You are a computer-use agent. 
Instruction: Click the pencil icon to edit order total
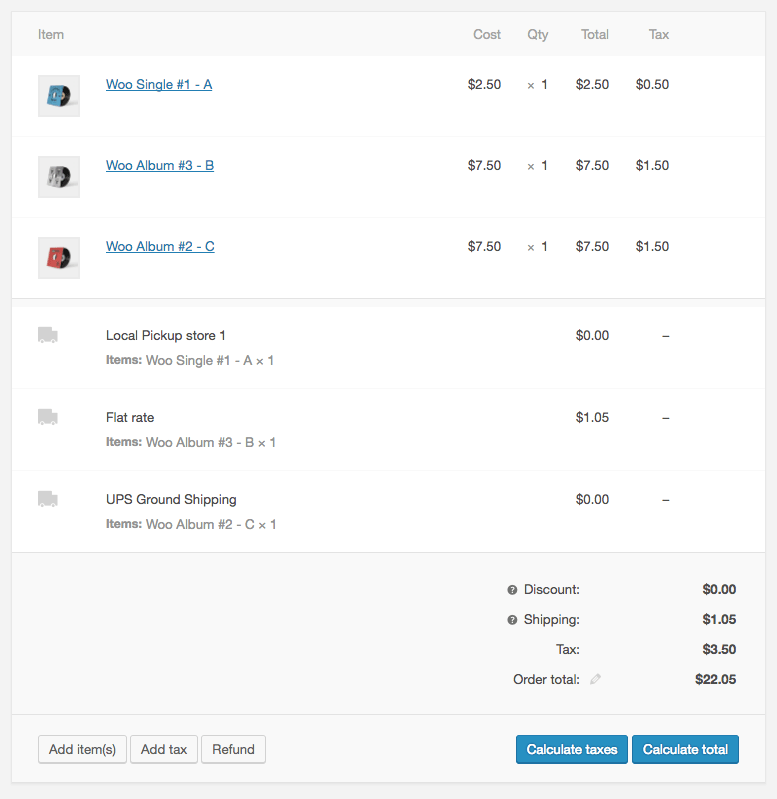click(x=596, y=680)
